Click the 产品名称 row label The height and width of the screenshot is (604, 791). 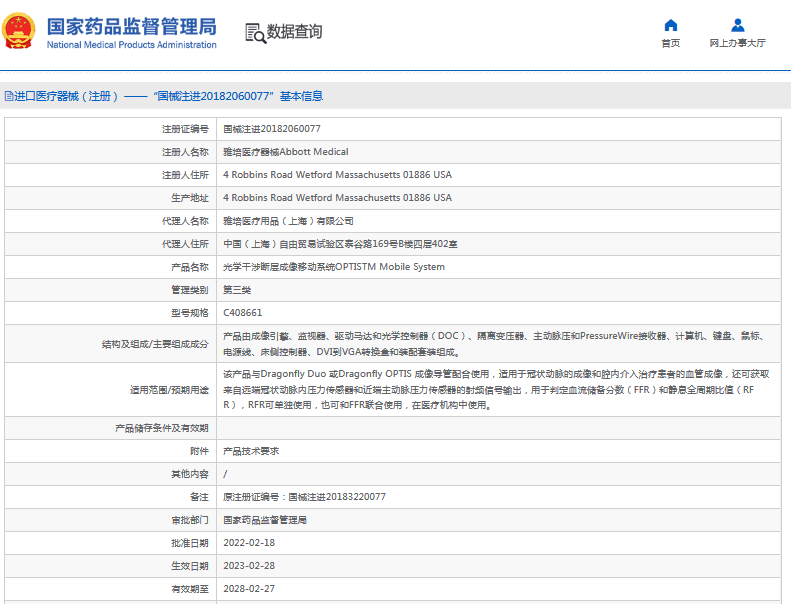point(190,267)
